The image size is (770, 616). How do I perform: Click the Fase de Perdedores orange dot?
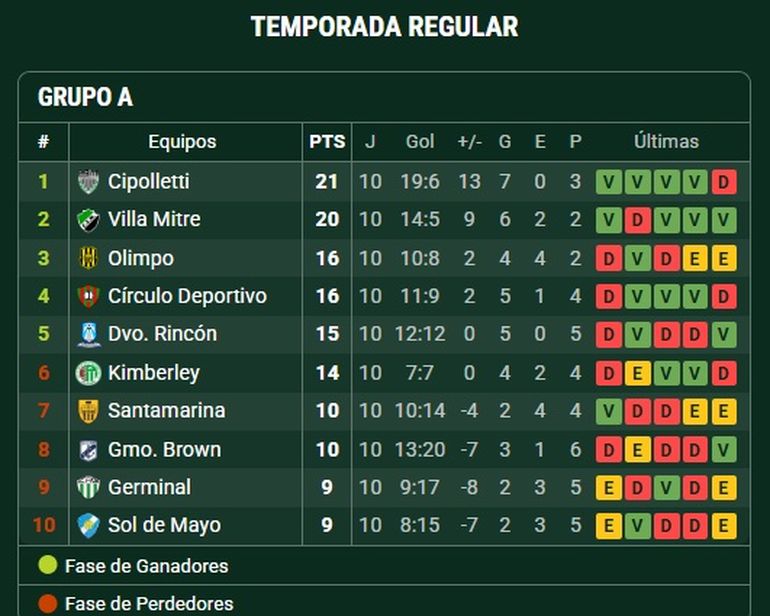tap(48, 603)
